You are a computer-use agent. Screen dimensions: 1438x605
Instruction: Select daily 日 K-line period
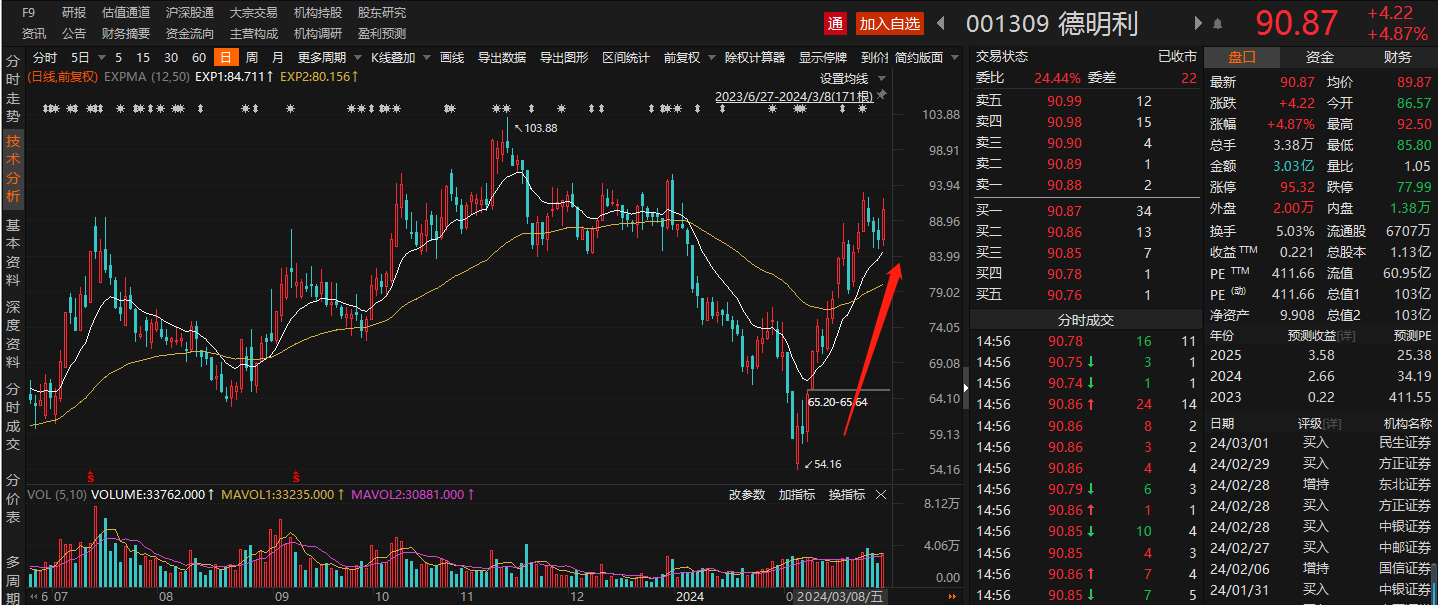(226, 57)
